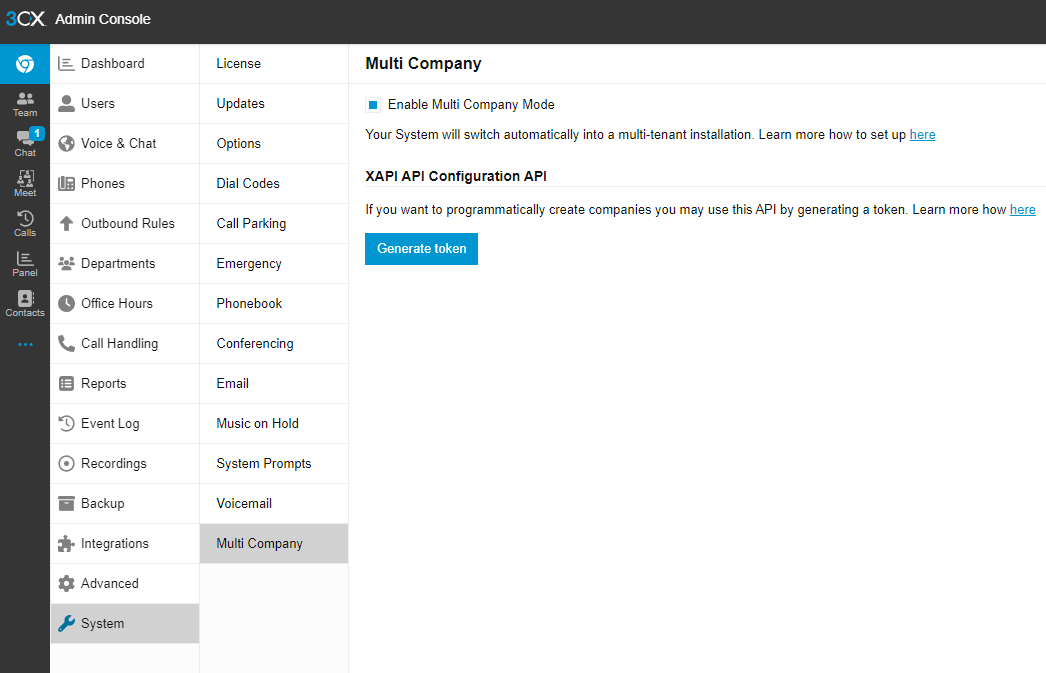The image size is (1046, 673).
Task: Select System Prompts submenu
Action: 274,464
